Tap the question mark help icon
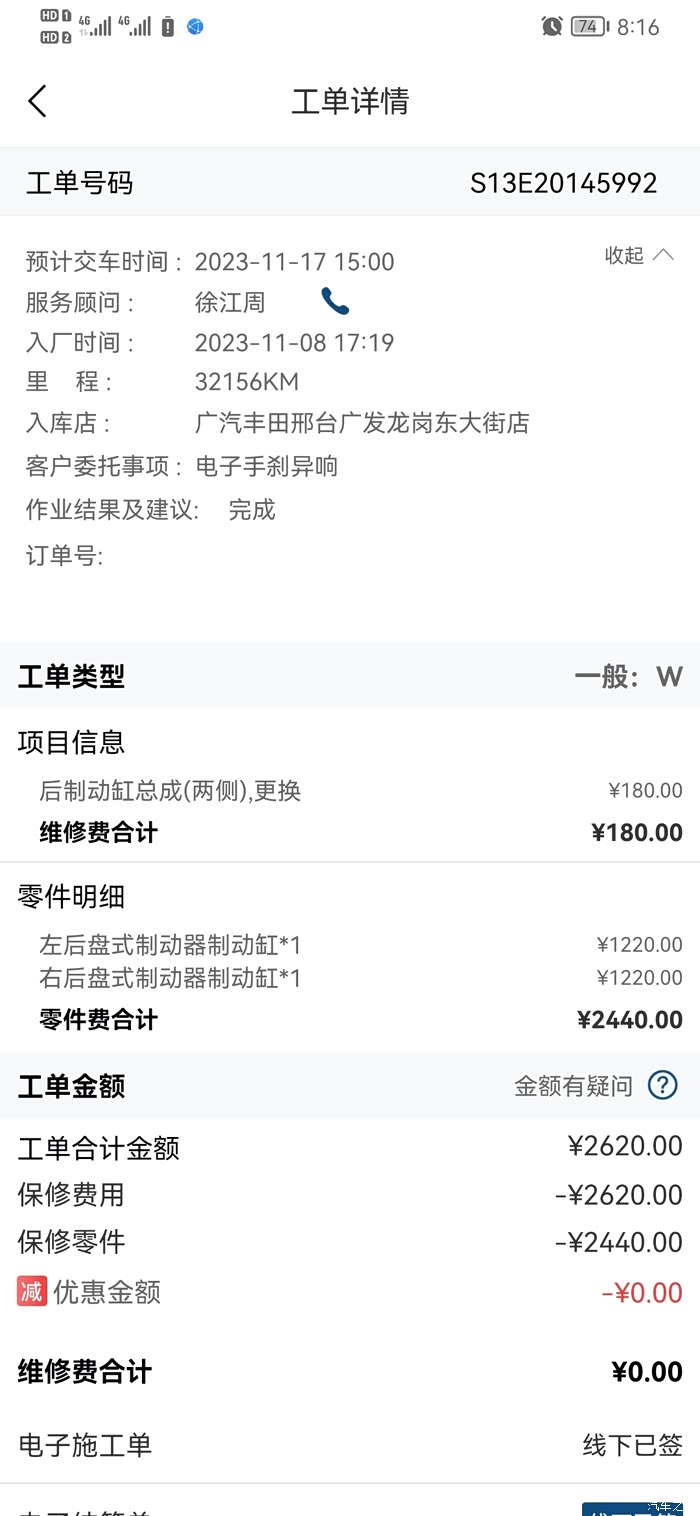The width and height of the screenshot is (700, 1516). pyautogui.click(x=662, y=1085)
